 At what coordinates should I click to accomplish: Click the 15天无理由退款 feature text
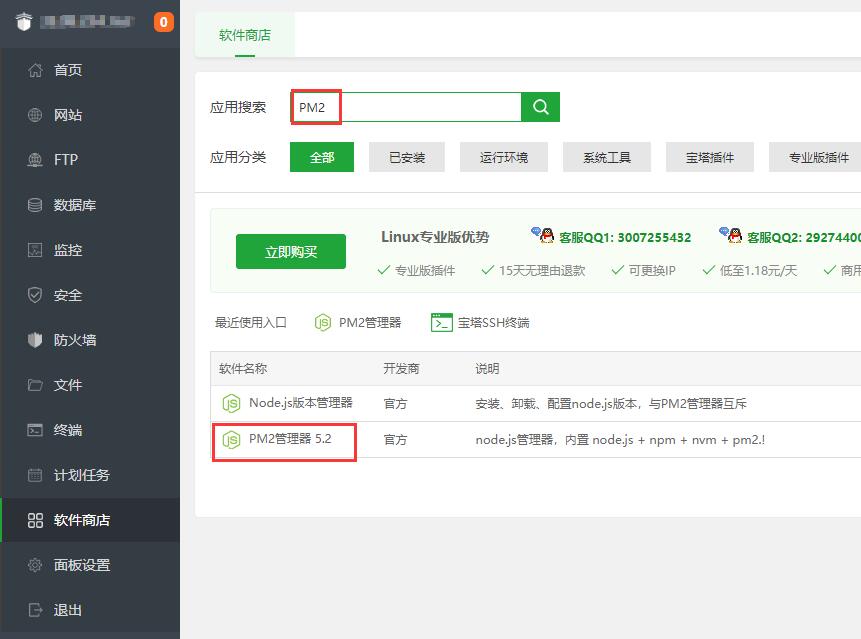[x=542, y=270]
